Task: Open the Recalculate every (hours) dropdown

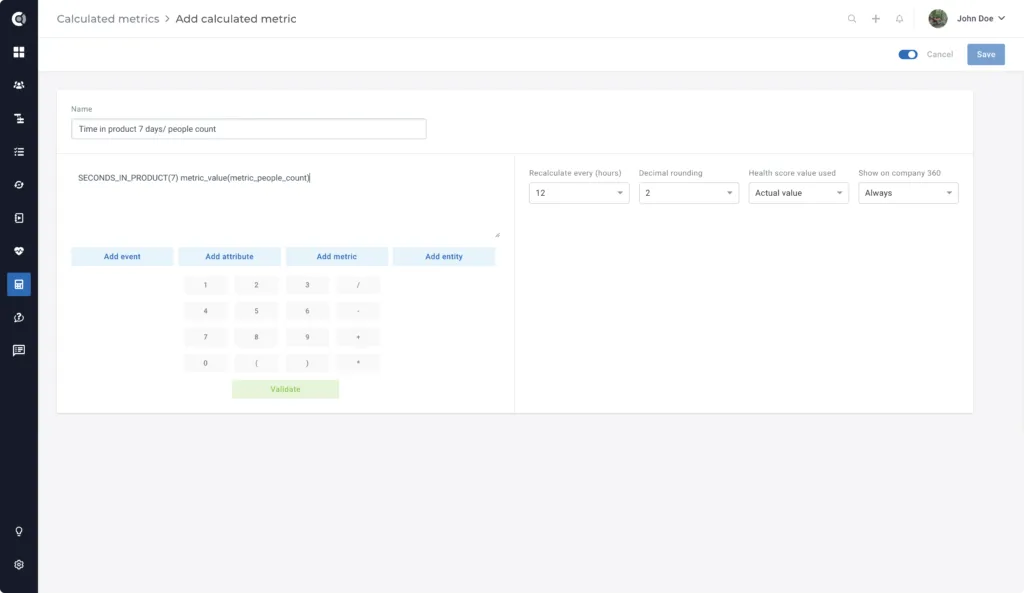Action: 579,193
